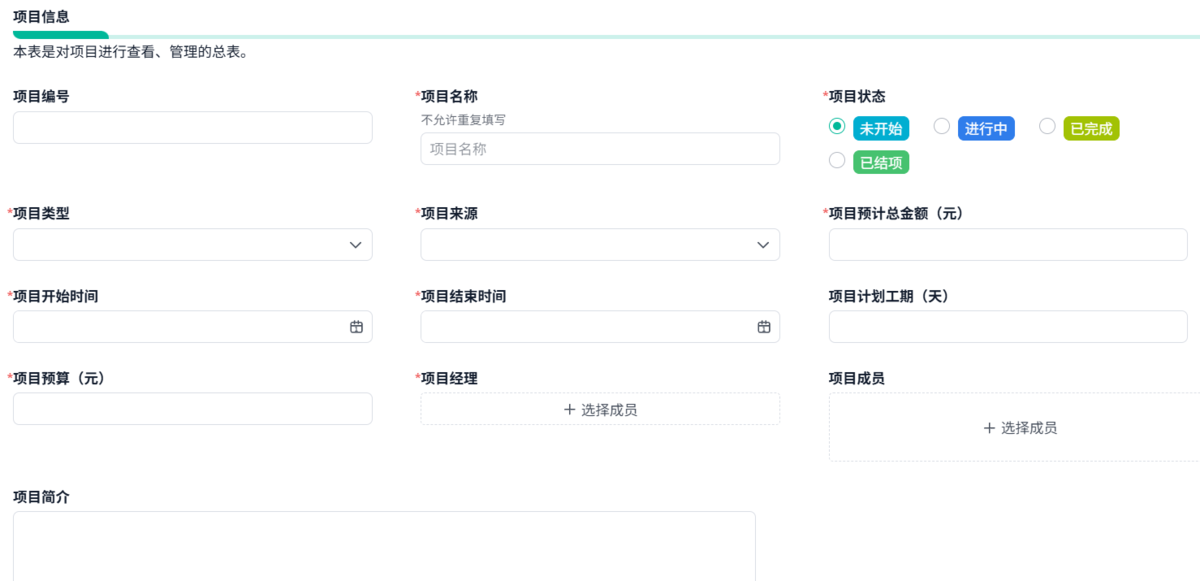The height and width of the screenshot is (581, 1200).
Task: Click inside the 项目简介 text area
Action: coord(384,547)
